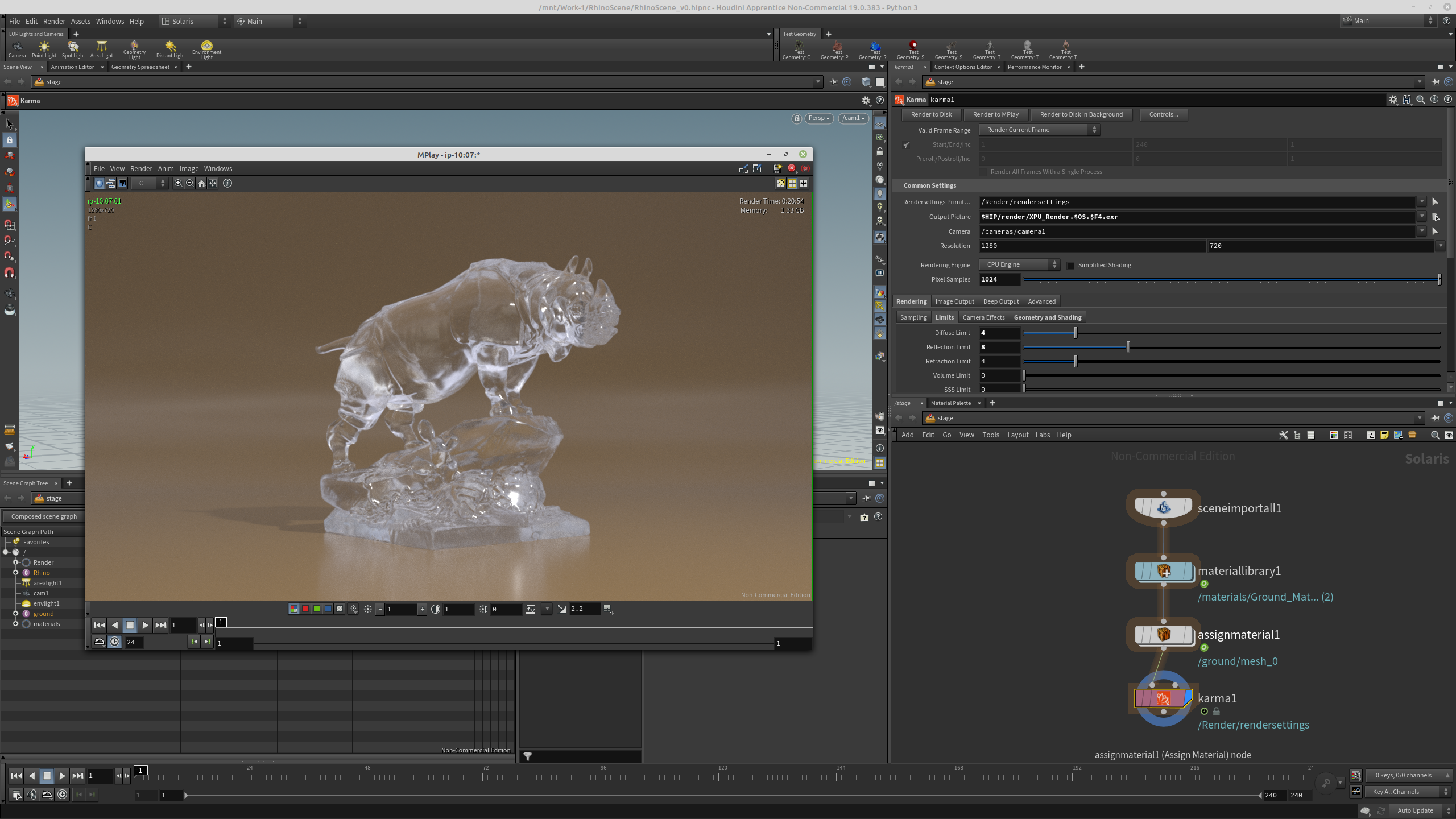The image size is (1456, 819).
Task: Click the Output Picture path field
Action: pyautogui.click(x=1197, y=217)
